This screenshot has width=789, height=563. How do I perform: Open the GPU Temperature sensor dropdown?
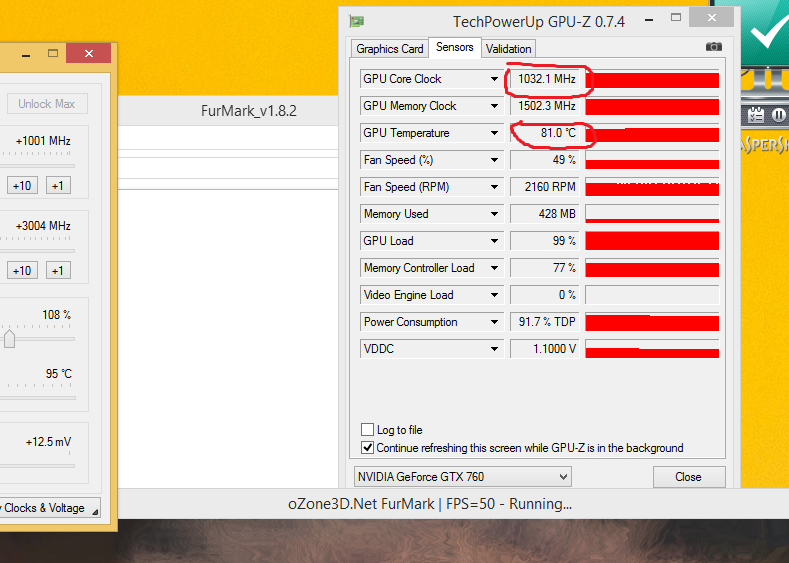coord(494,133)
